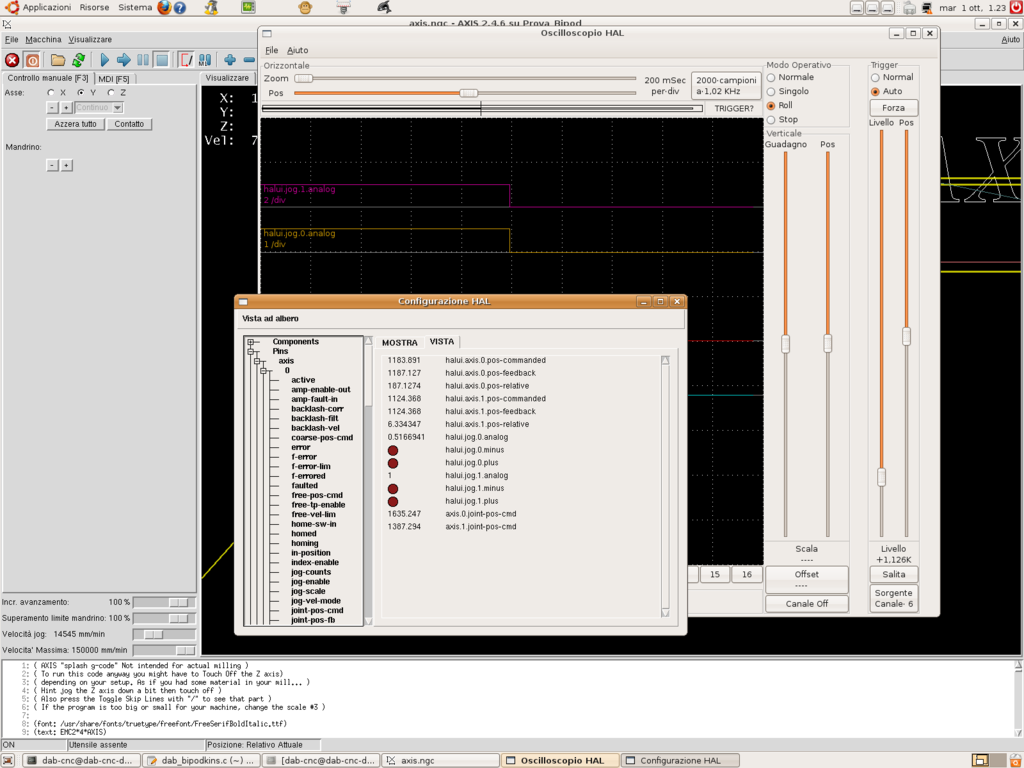Click the red power icon in top-right corner
1024x768 pixels.
pyautogui.click(x=1016, y=7)
